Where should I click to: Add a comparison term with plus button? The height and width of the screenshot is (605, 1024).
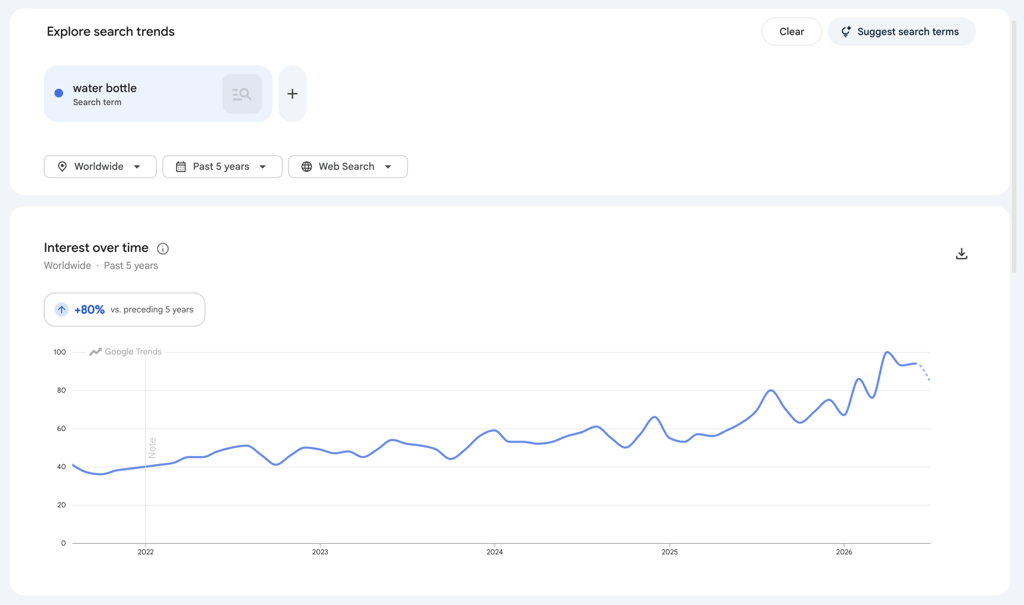point(292,93)
